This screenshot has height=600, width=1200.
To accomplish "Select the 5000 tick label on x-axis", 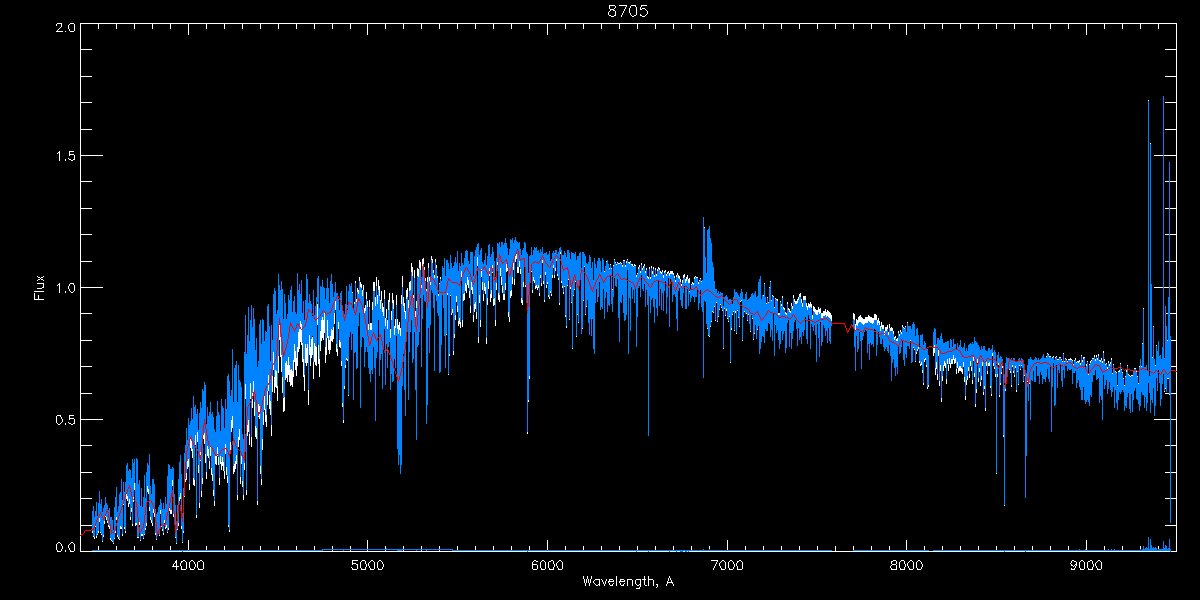I will pyautogui.click(x=368, y=564).
